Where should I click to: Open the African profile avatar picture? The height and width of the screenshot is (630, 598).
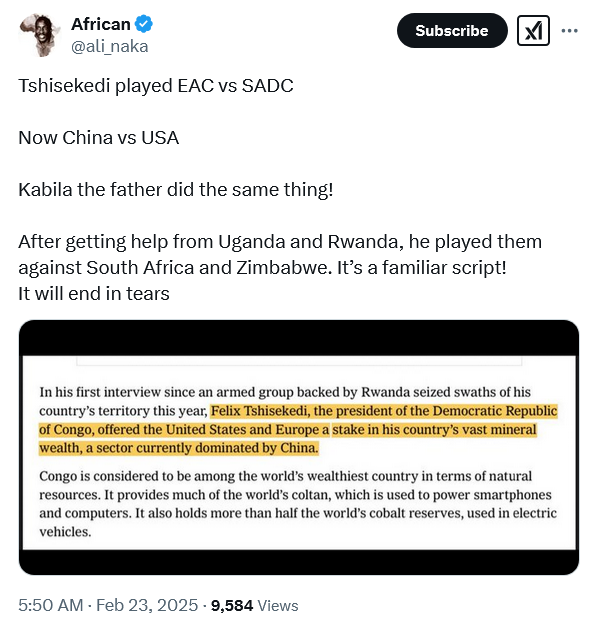coord(39,35)
